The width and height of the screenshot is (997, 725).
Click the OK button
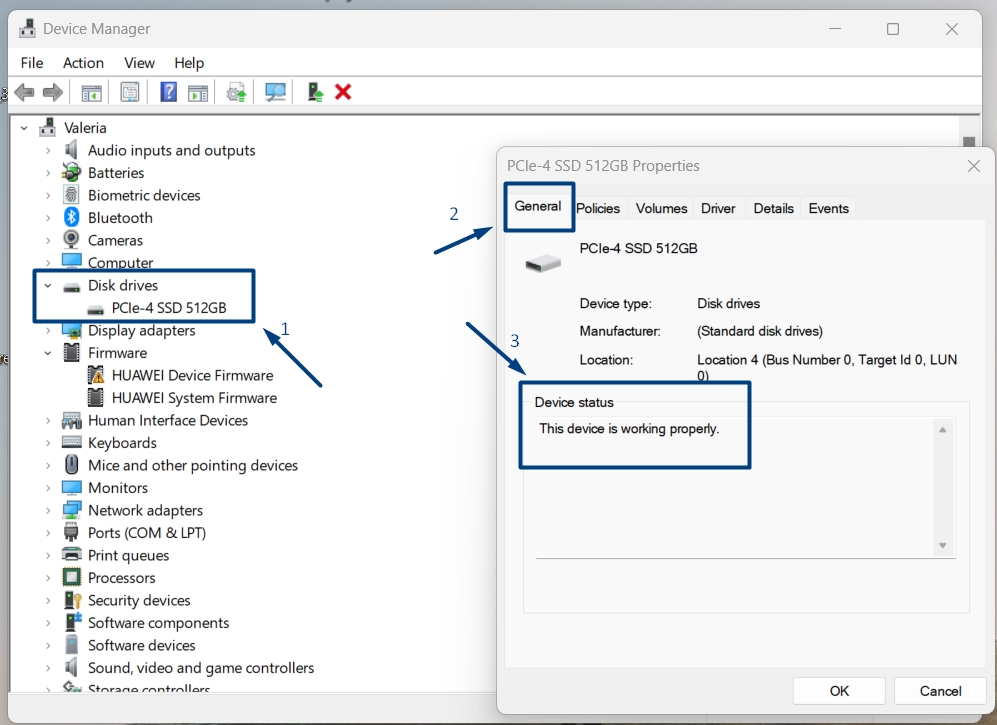tap(838, 691)
